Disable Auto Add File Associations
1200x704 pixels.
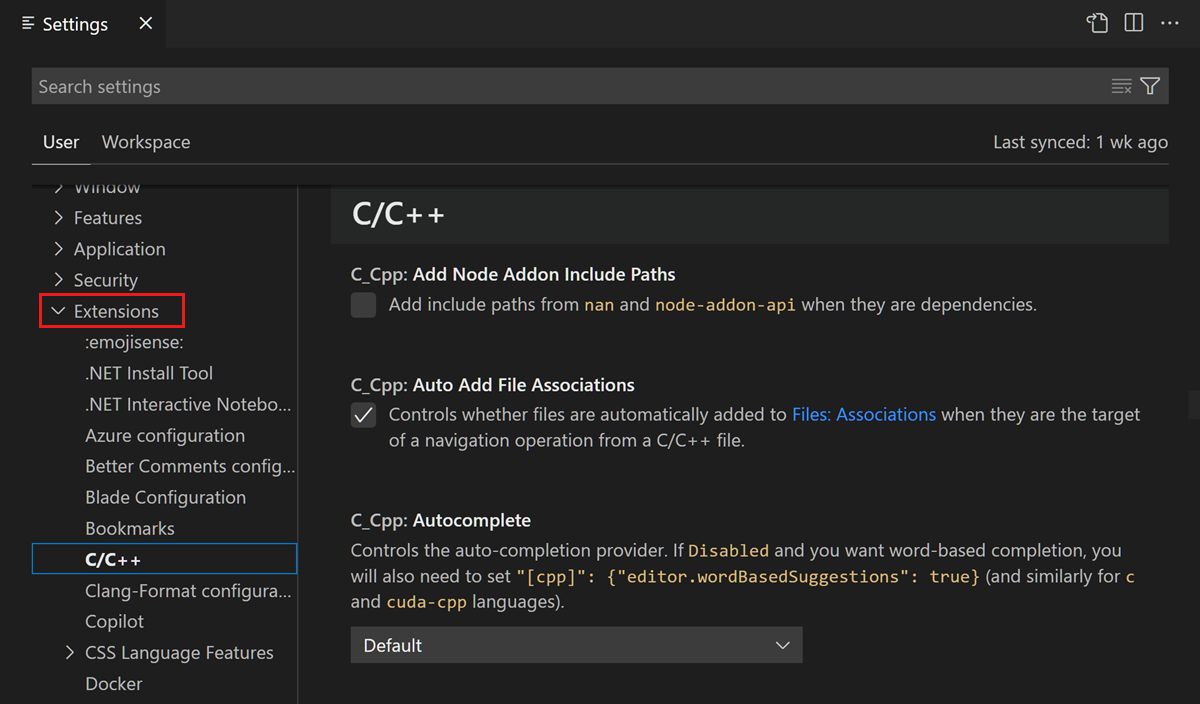[x=362, y=414]
